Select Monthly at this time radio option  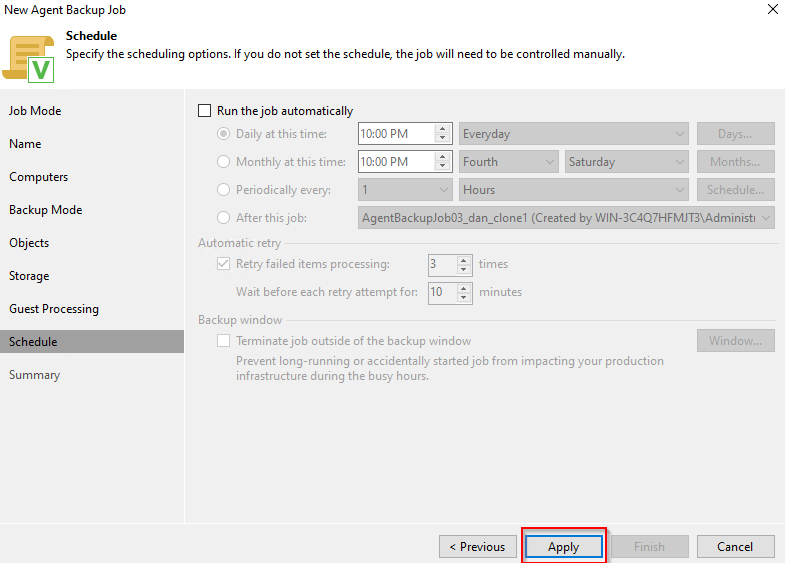(223, 162)
